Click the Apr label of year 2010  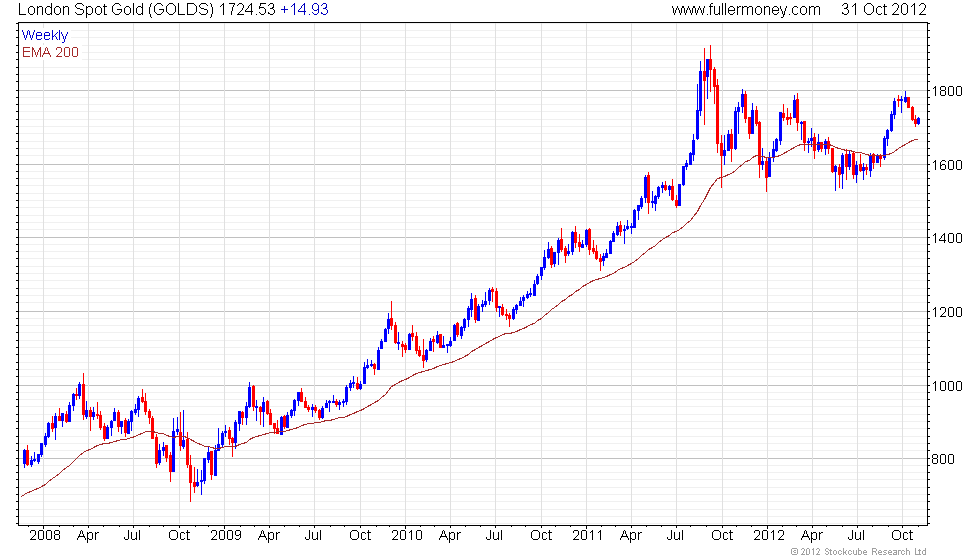pos(450,536)
